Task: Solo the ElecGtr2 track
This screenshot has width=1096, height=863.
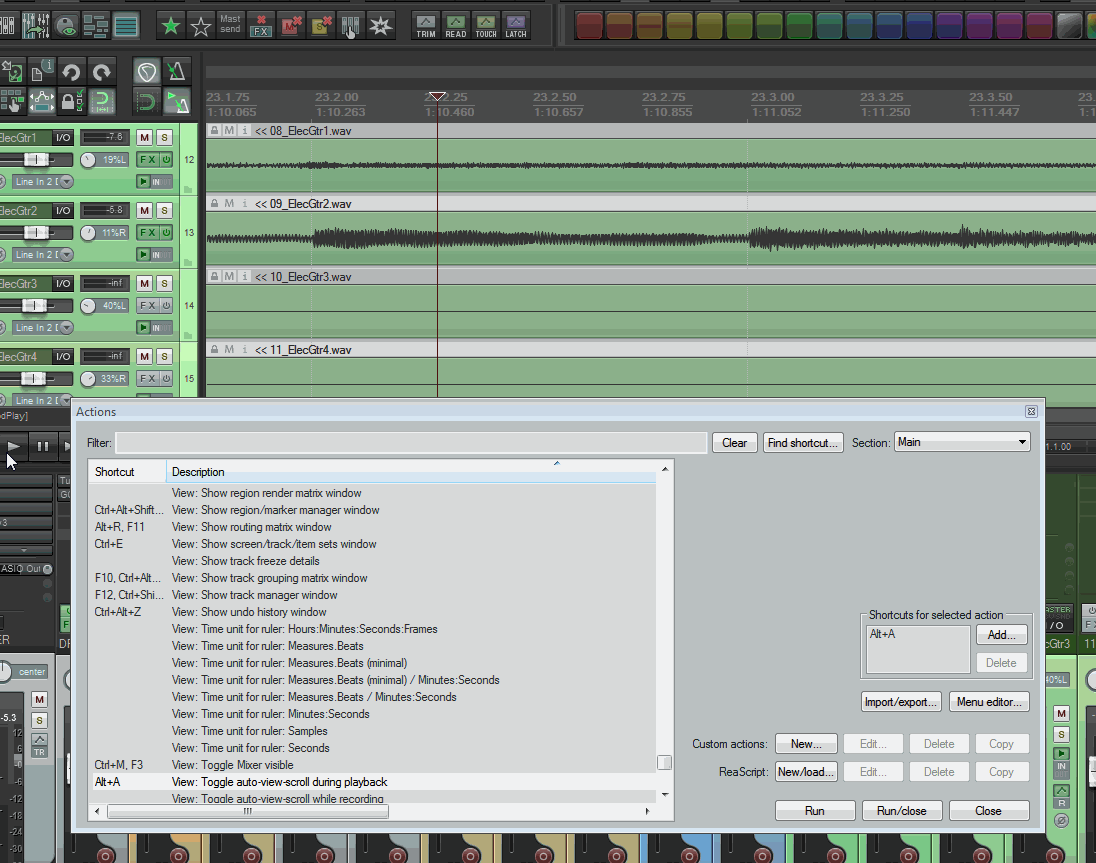Action: point(164,210)
